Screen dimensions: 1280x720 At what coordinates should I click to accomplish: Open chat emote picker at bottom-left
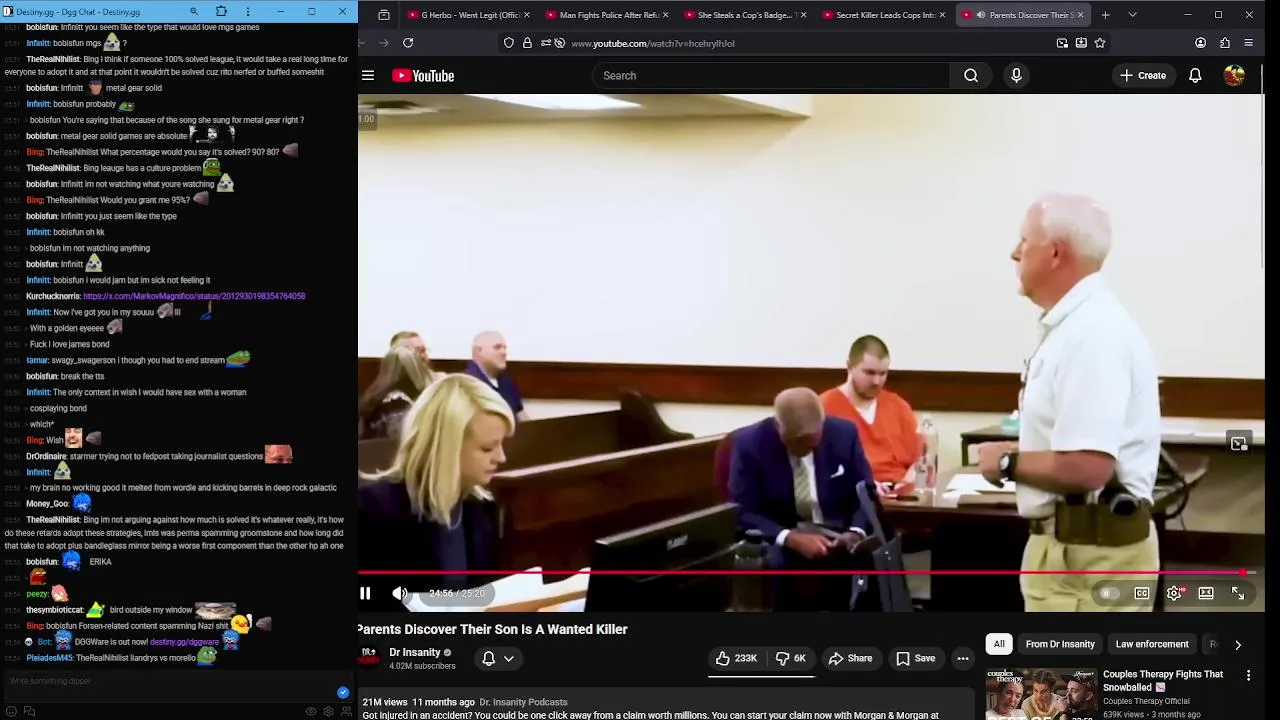tap(11, 711)
